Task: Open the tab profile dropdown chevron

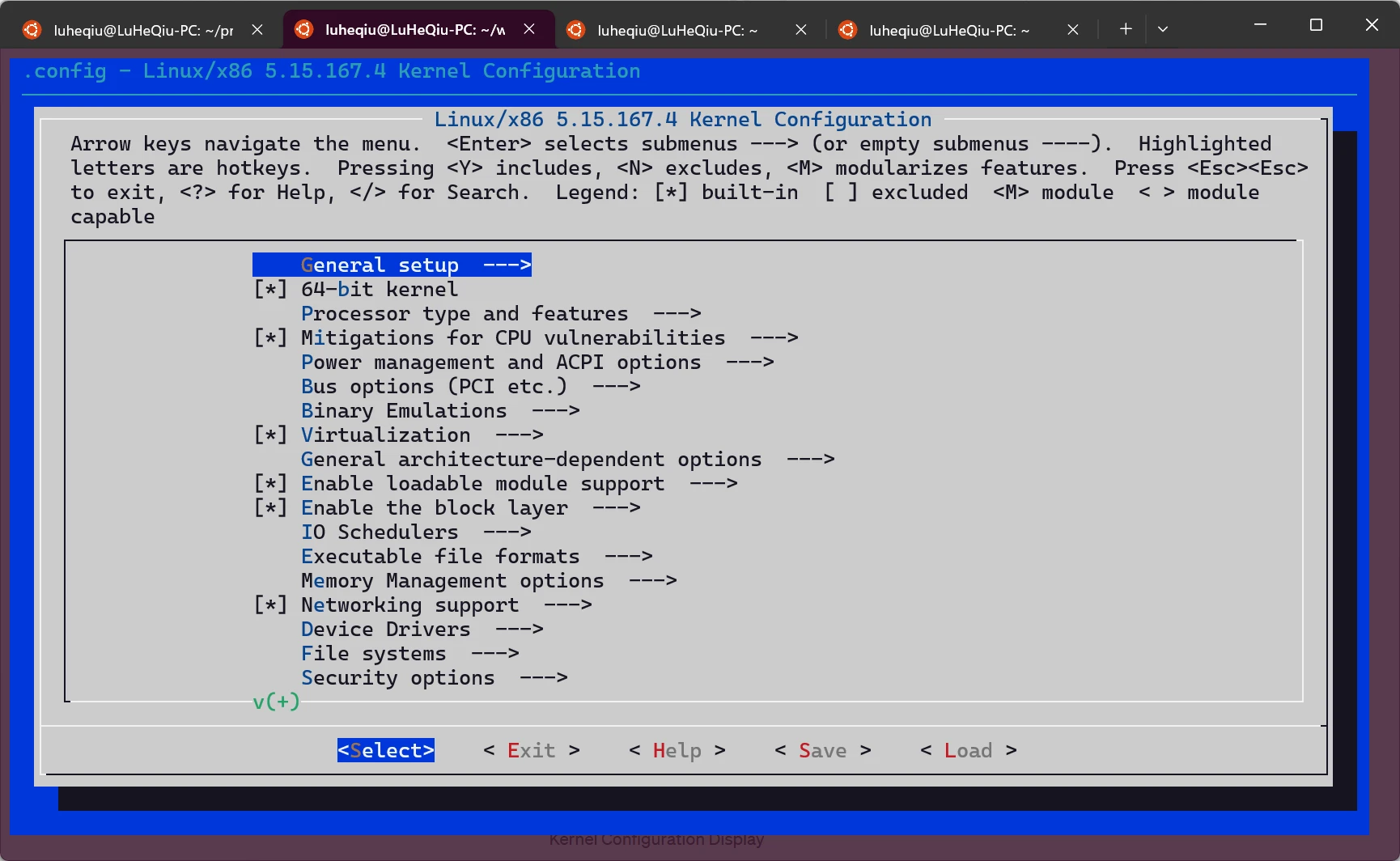Action: 1163,29
